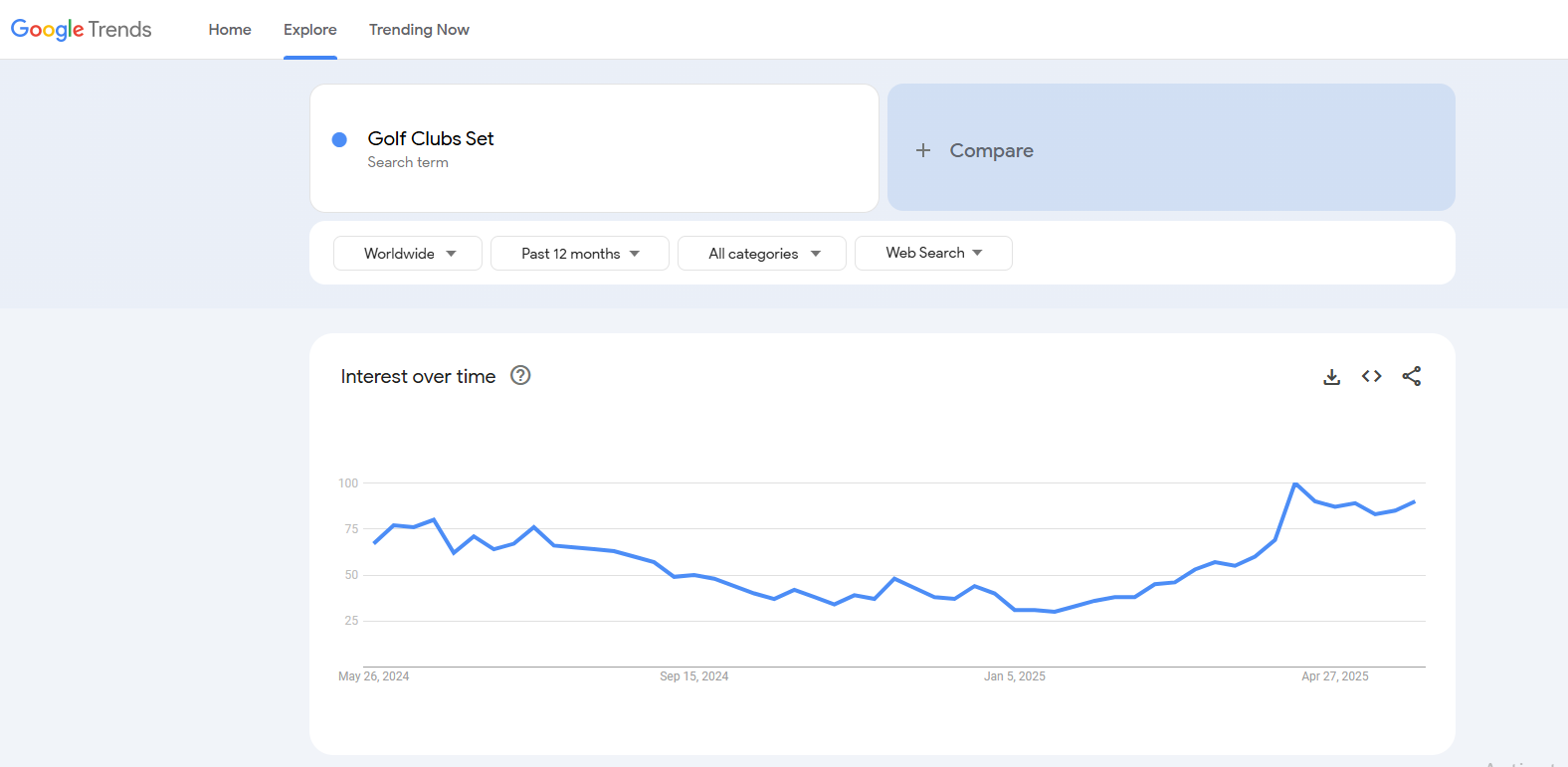Image resolution: width=1568 pixels, height=767 pixels.
Task: Click the Interest over time heading
Action: point(418,376)
